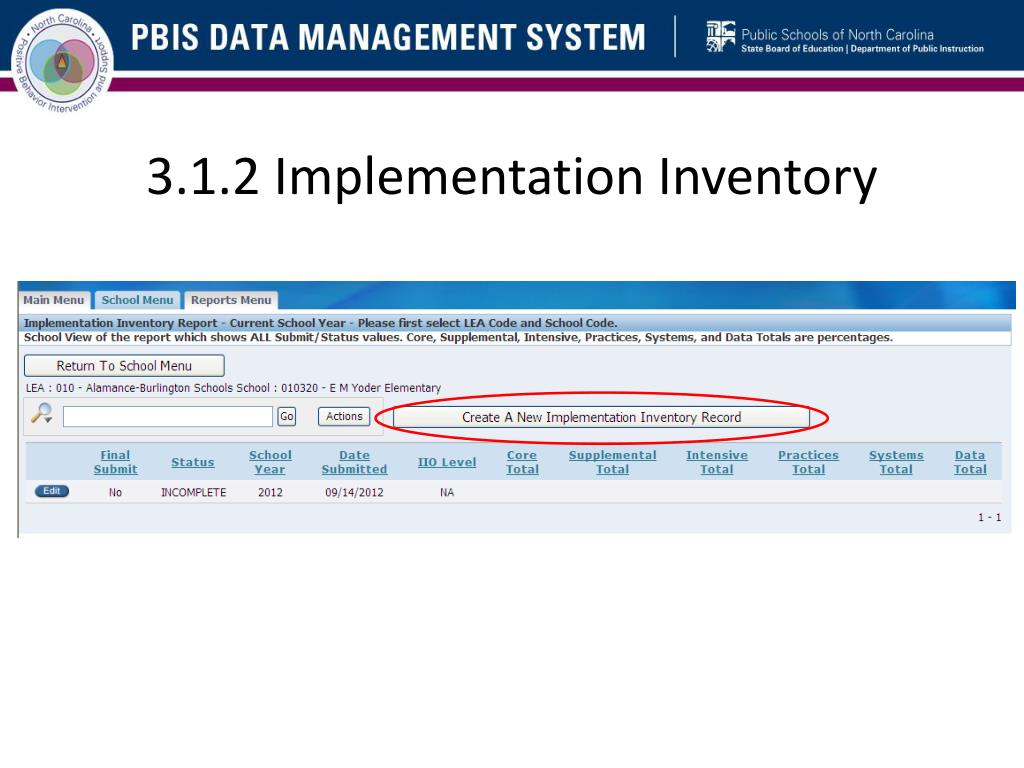Screen dimensions: 1024x768
Task: Click the 1 - 1 pagination text
Action: (x=989, y=517)
